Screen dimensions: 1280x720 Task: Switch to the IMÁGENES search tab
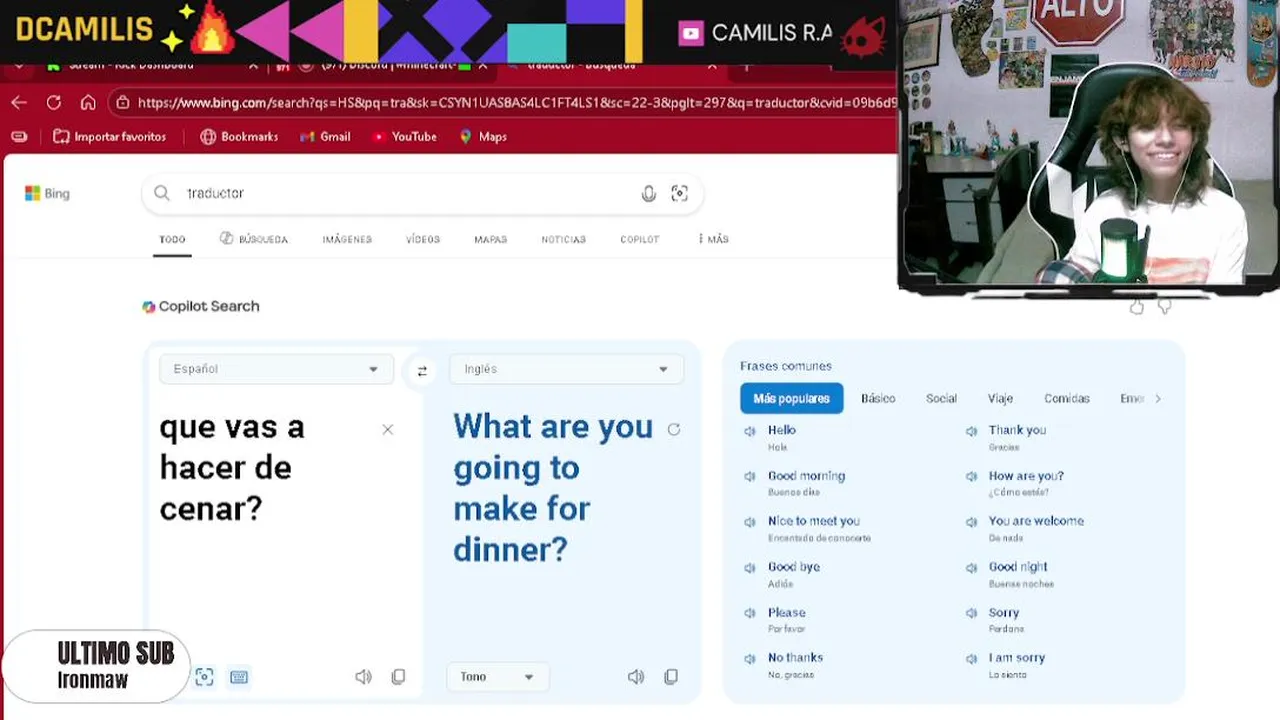[x=347, y=240]
